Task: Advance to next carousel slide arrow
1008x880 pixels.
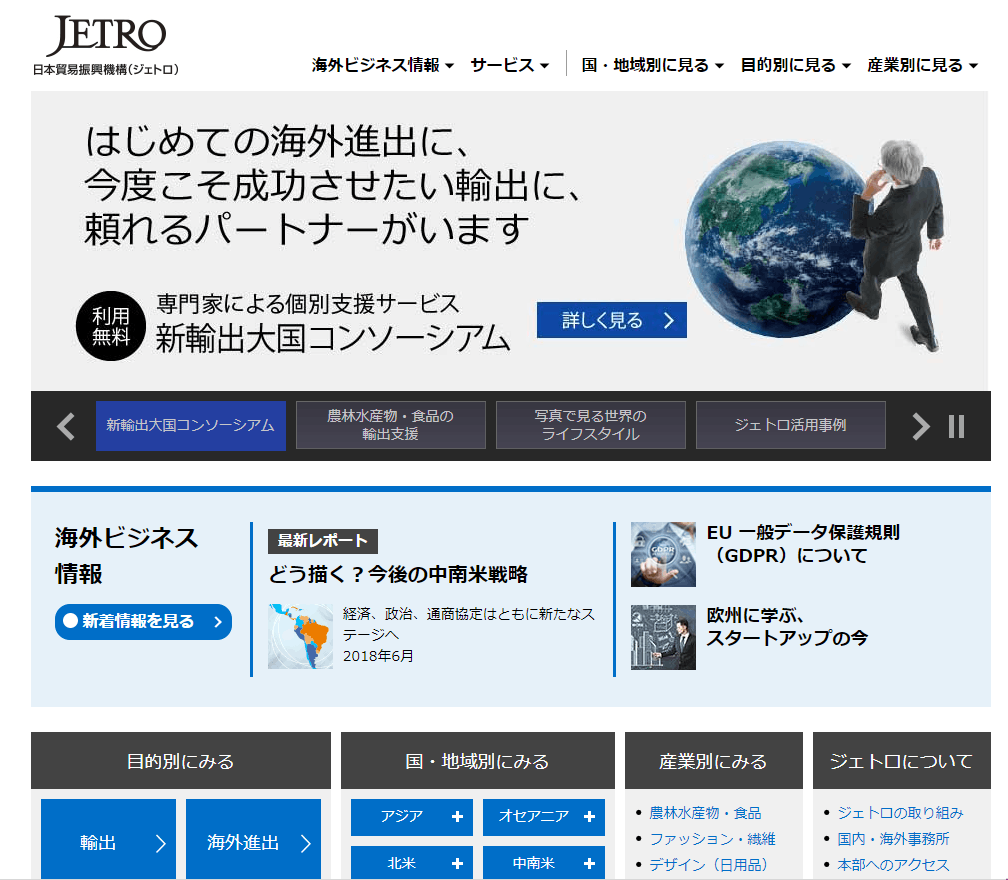Action: (x=921, y=426)
